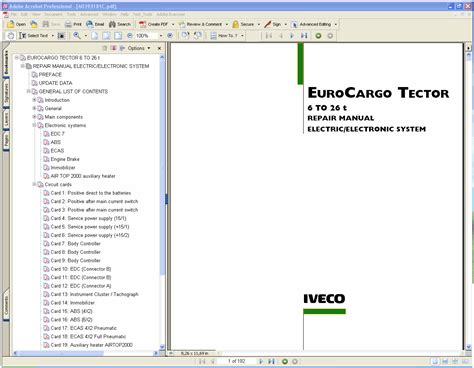Select the Zoom In magnifier tool

click(x=77, y=36)
